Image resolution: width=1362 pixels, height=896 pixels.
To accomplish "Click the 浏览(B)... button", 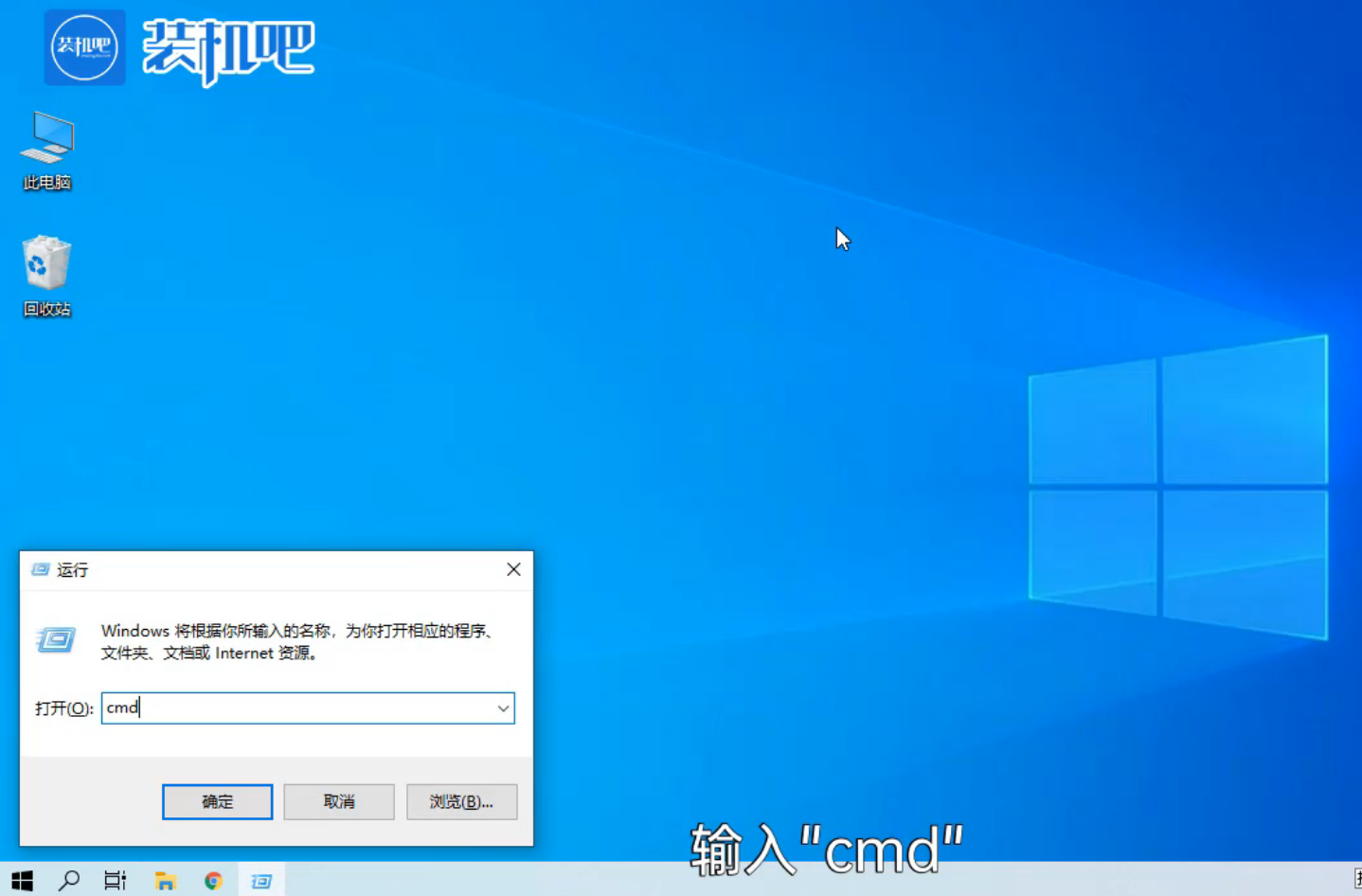I will pyautogui.click(x=461, y=801).
